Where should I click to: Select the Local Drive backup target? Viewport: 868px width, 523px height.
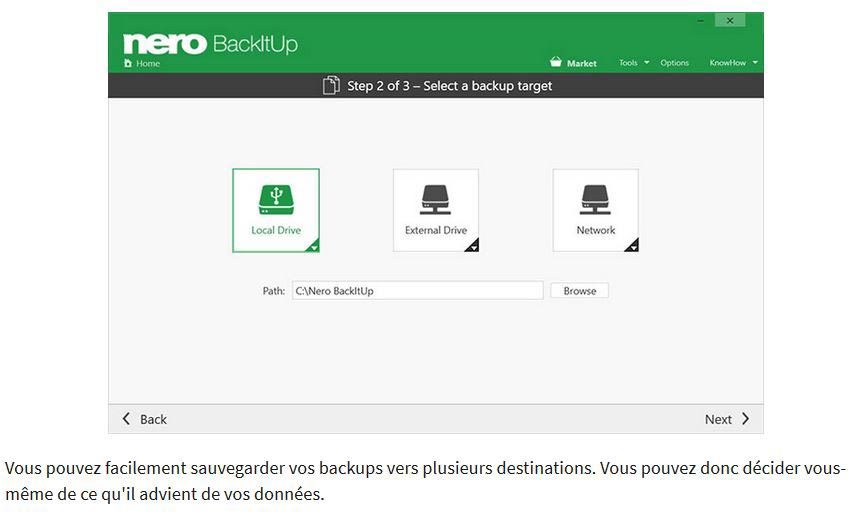tap(276, 210)
